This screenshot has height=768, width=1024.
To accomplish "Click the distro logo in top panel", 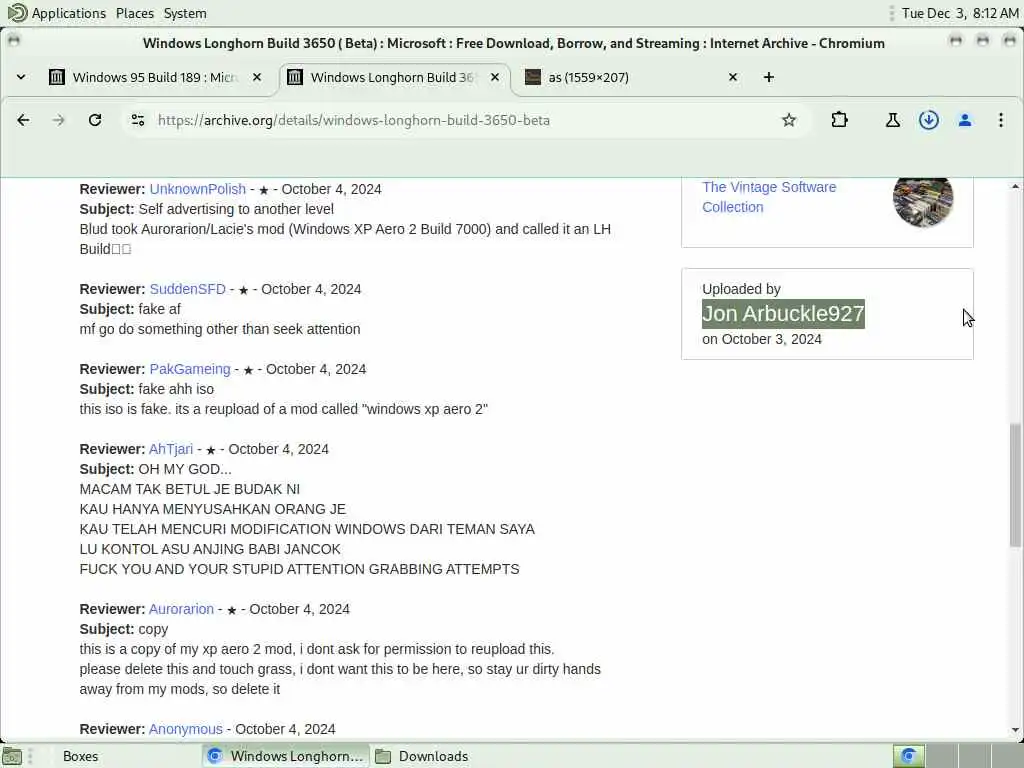I will click(18, 12).
